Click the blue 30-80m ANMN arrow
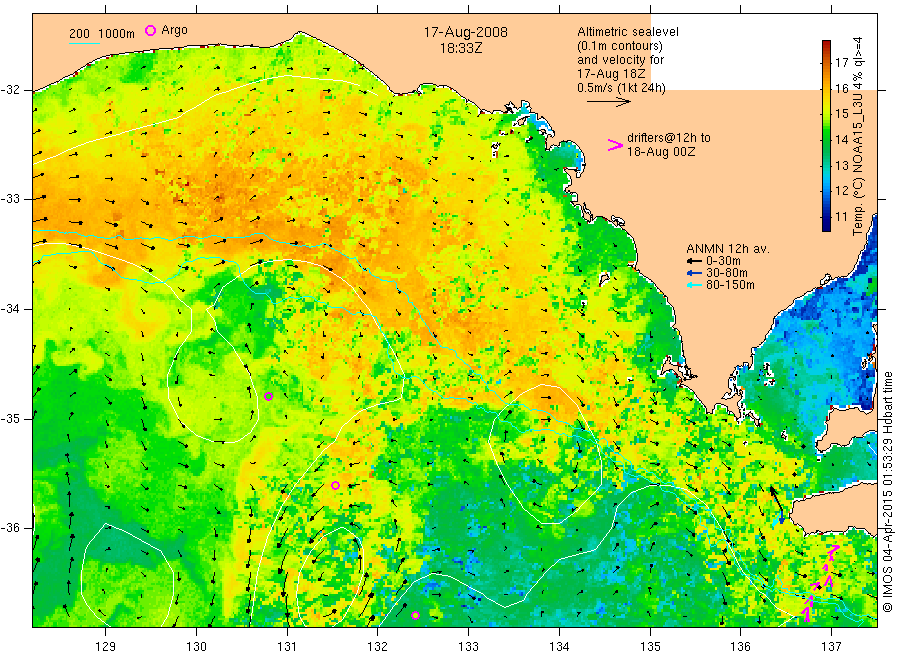Screen dimensions: 900x660 click(695, 273)
